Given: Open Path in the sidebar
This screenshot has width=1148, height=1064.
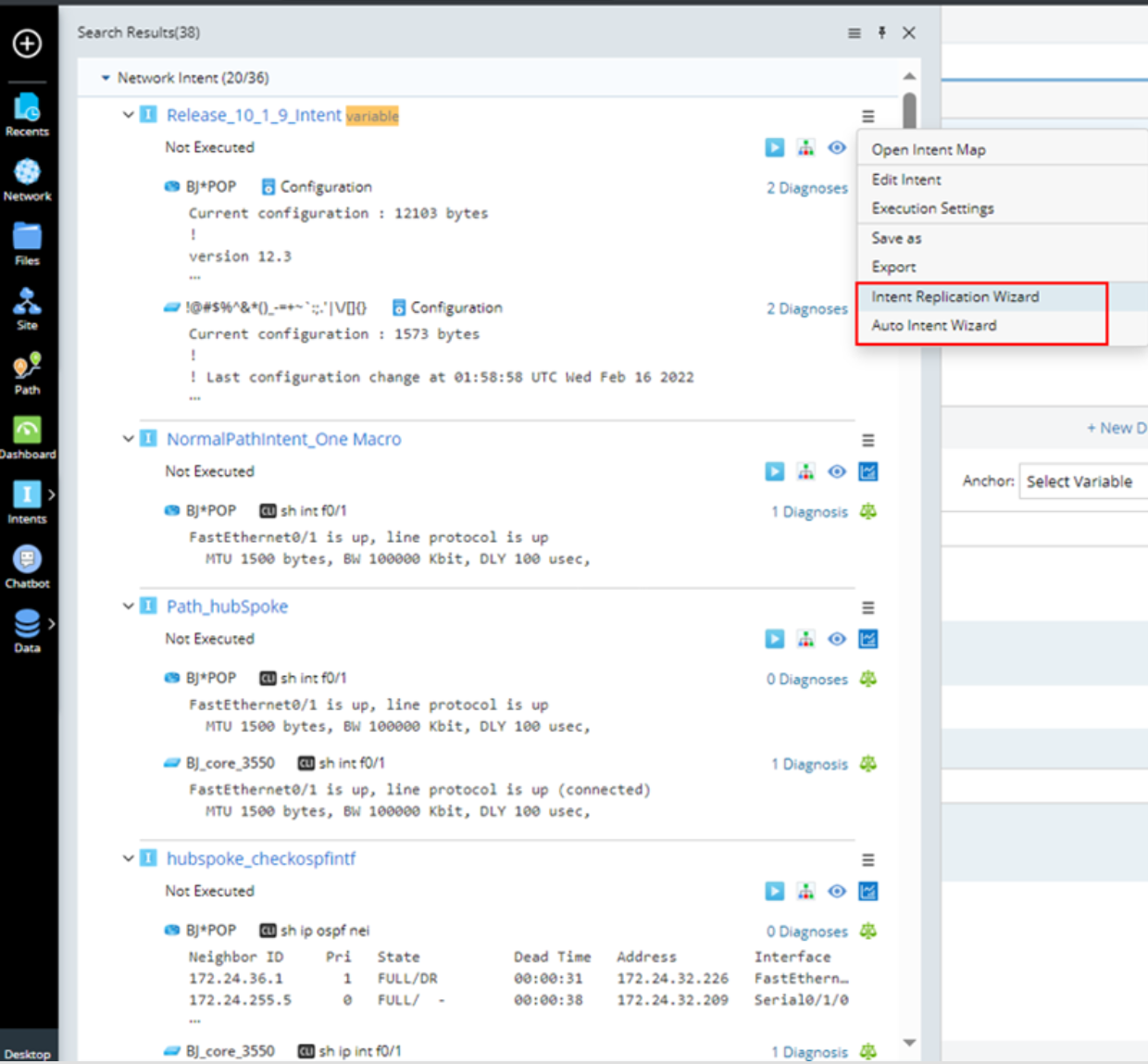Looking at the screenshot, I should pyautogui.click(x=27, y=374).
